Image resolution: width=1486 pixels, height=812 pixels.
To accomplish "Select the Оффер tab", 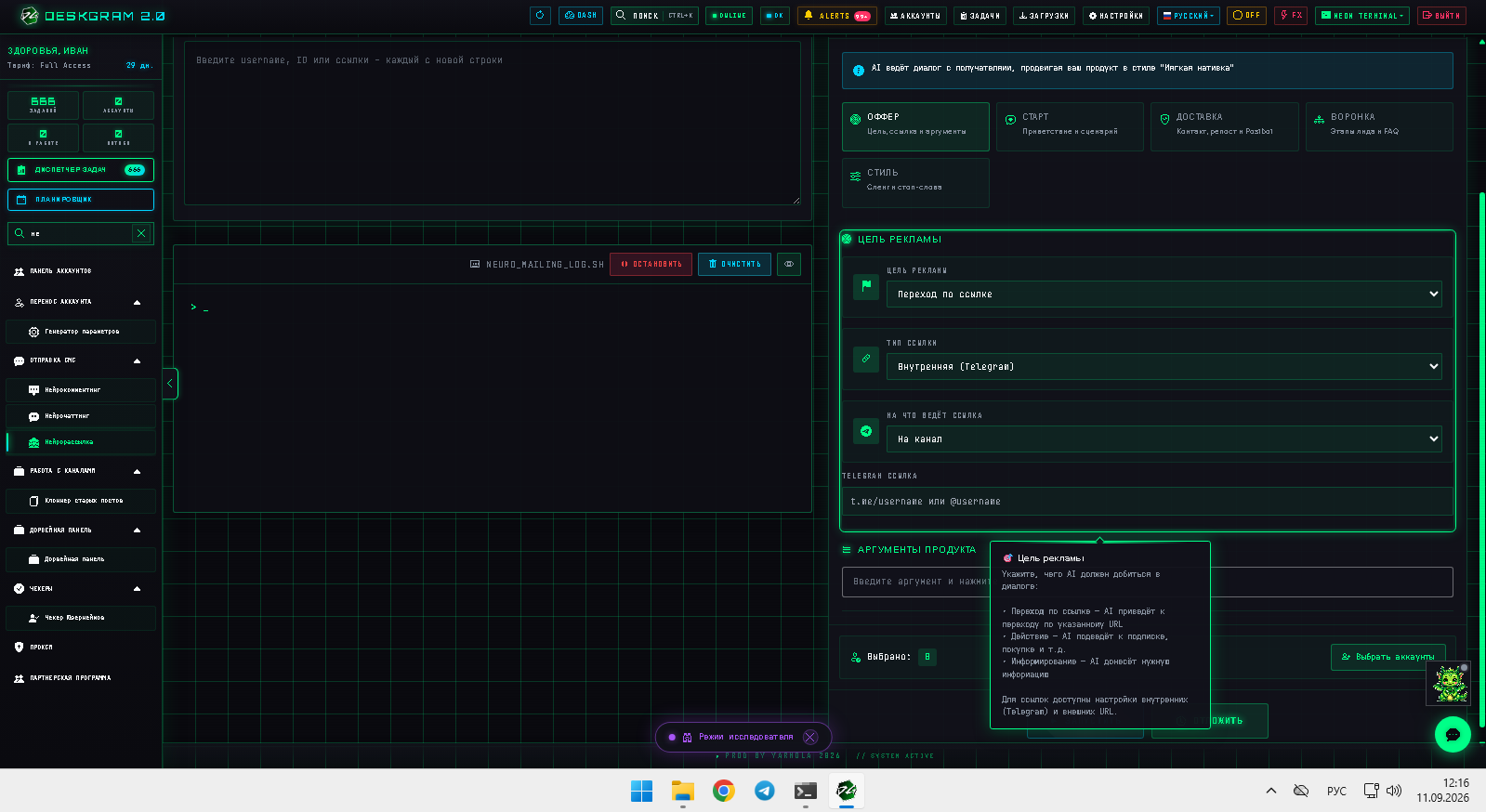I will (915, 126).
